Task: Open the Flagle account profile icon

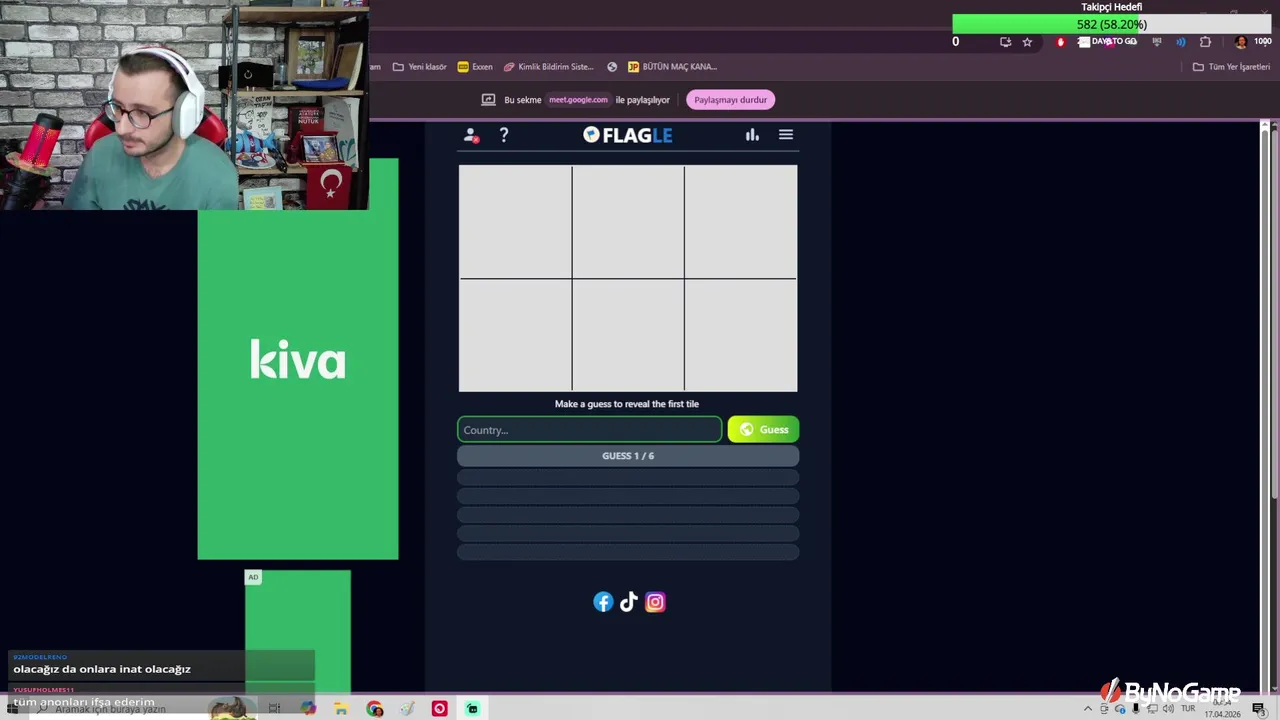Action: coord(471,135)
